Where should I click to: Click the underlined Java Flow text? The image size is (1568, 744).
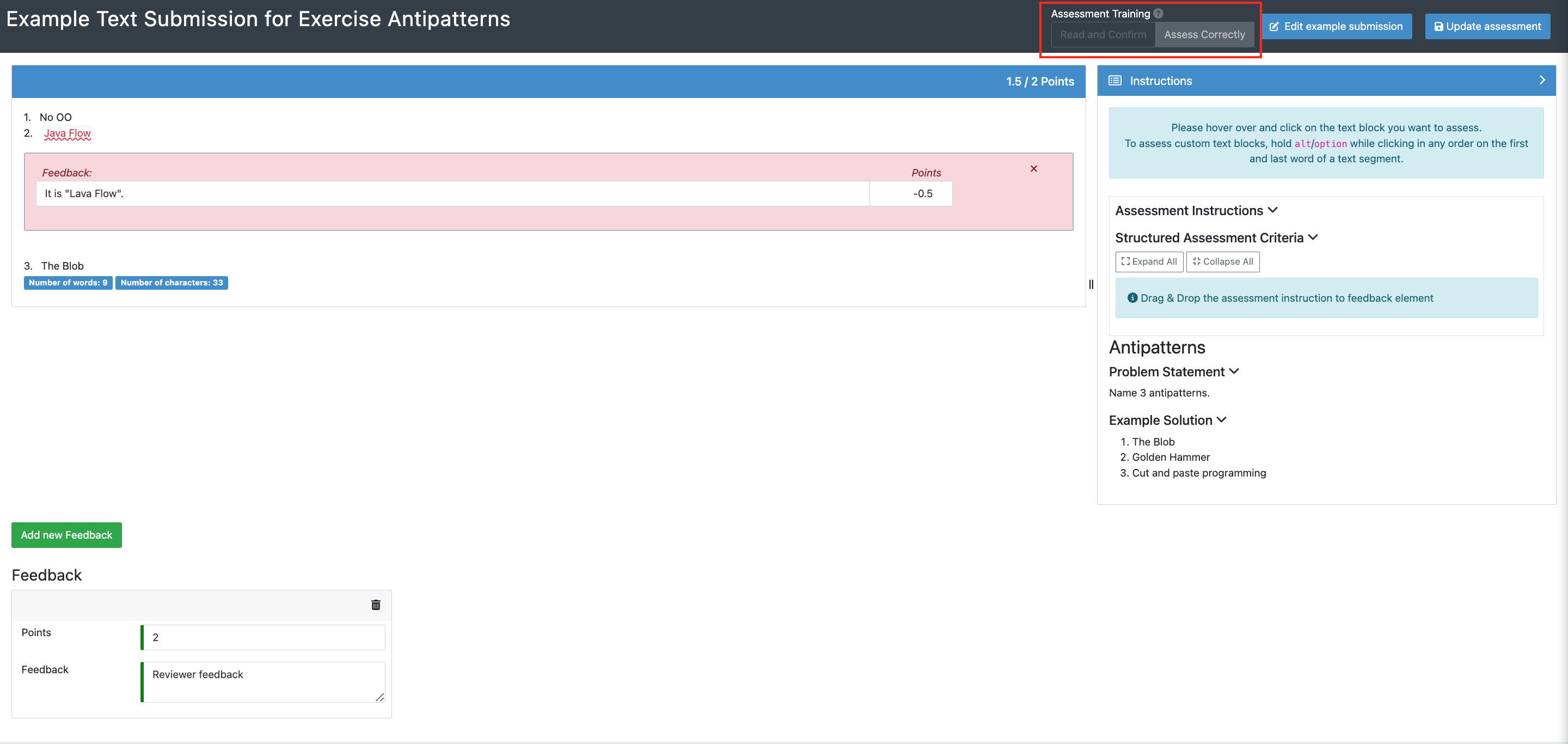pyautogui.click(x=67, y=133)
